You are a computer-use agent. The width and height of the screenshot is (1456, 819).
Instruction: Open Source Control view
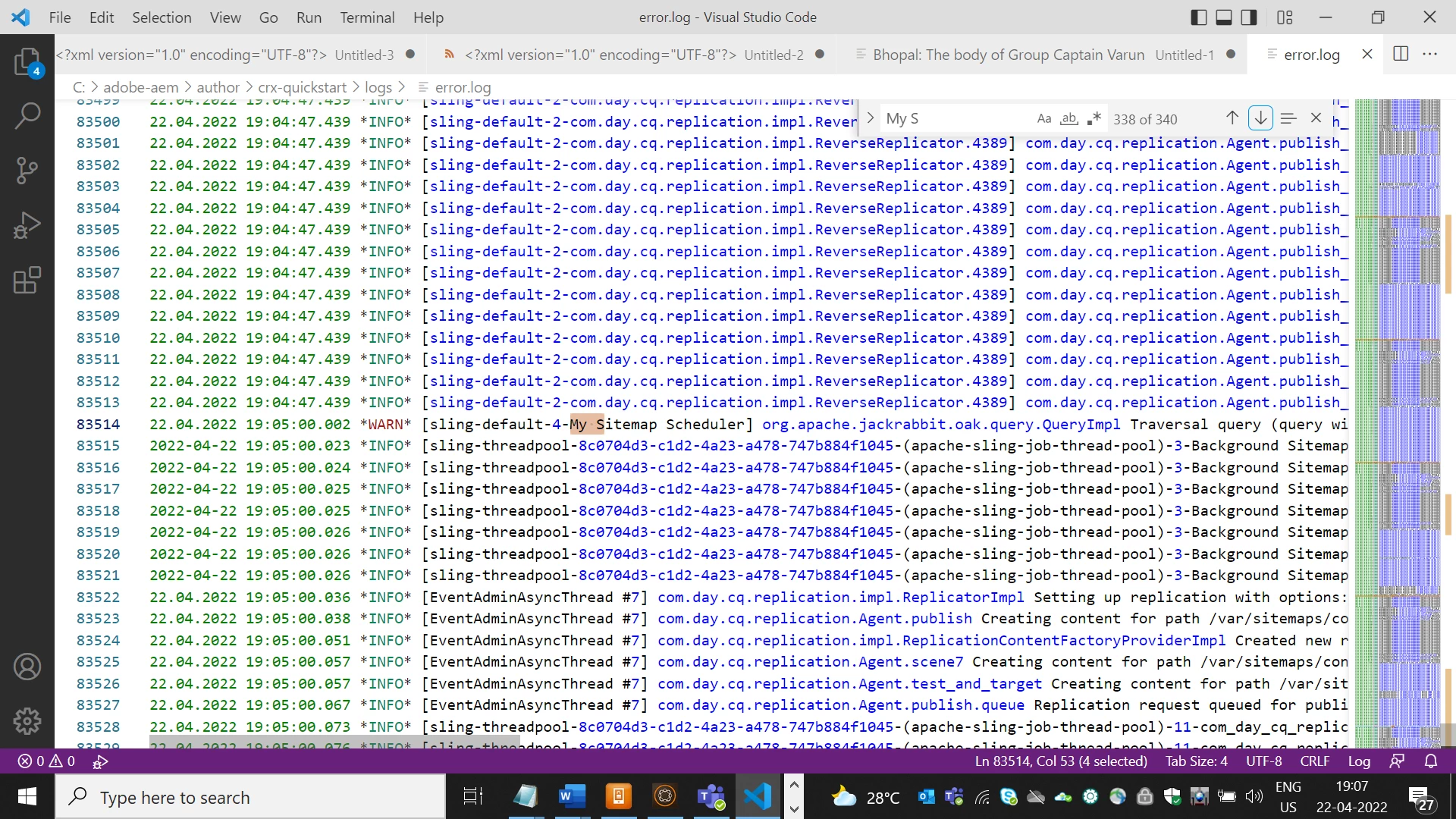tap(27, 171)
